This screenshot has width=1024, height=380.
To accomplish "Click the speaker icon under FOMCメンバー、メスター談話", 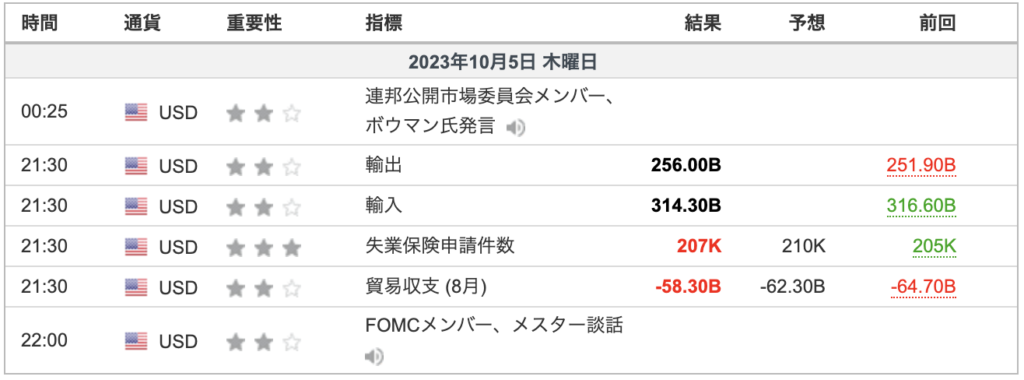I will (x=374, y=356).
